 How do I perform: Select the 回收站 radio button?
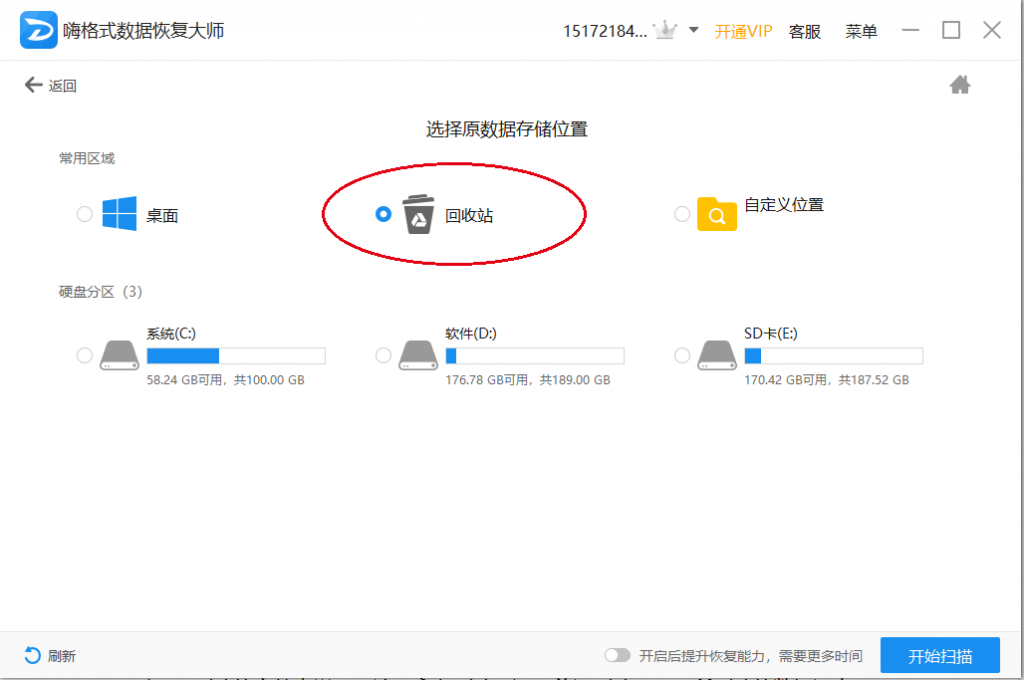coord(383,214)
